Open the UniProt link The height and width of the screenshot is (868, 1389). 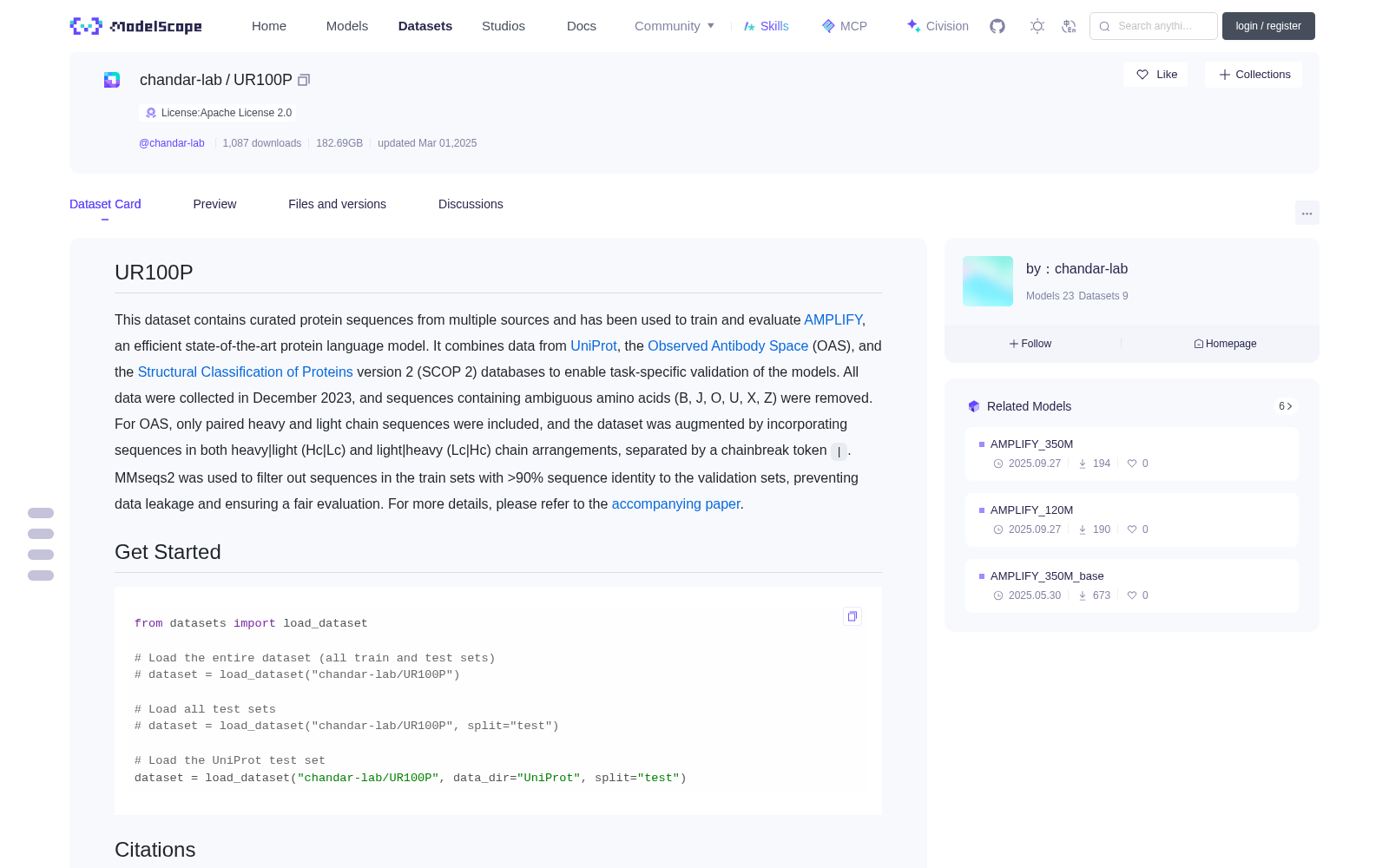pos(593,346)
